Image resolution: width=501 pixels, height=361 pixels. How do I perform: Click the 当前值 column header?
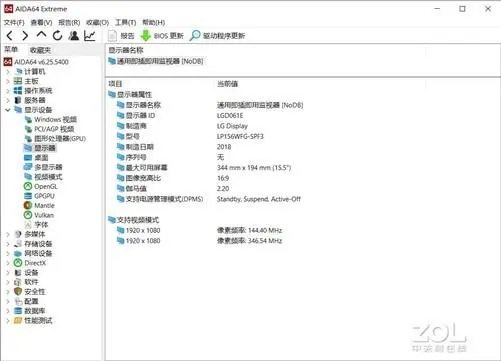tap(228, 84)
